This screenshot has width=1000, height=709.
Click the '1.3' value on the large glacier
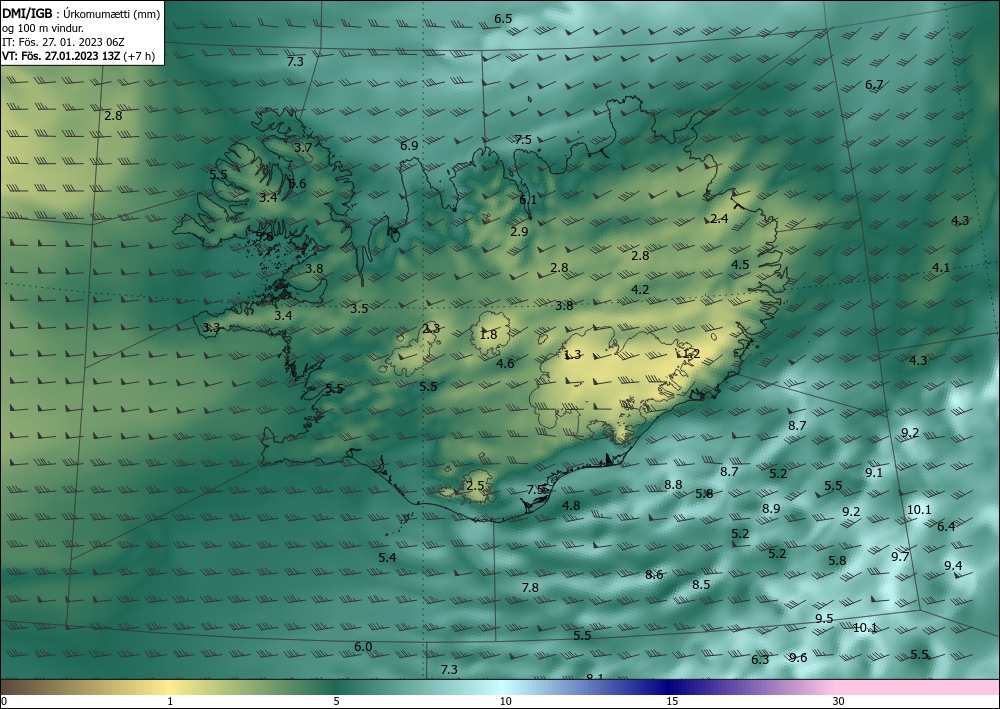[x=573, y=354]
